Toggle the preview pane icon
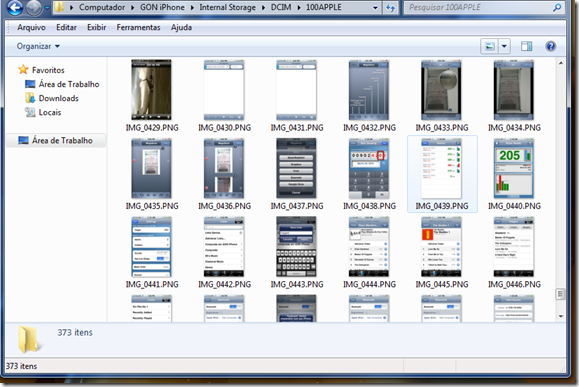The height and width of the screenshot is (387, 579). 527,47
